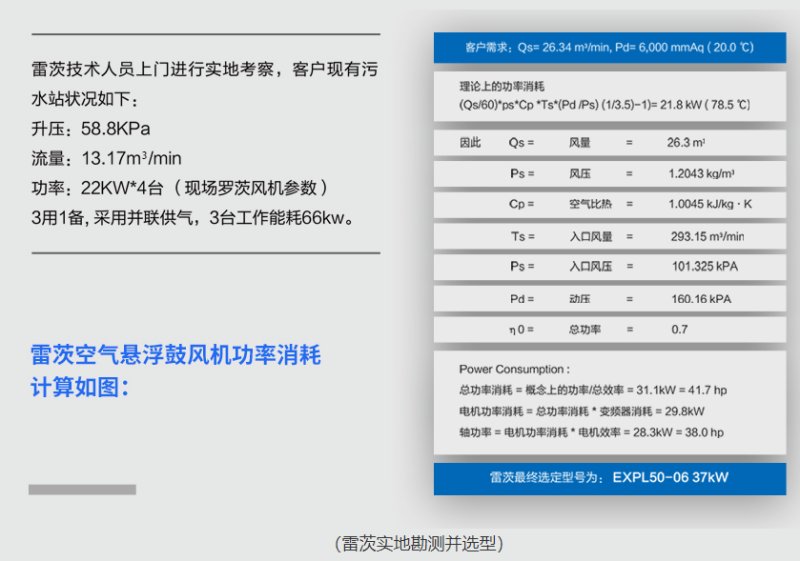The image size is (800, 561).
Task: Click the value '101.325 kPA'
Action: click(x=705, y=266)
